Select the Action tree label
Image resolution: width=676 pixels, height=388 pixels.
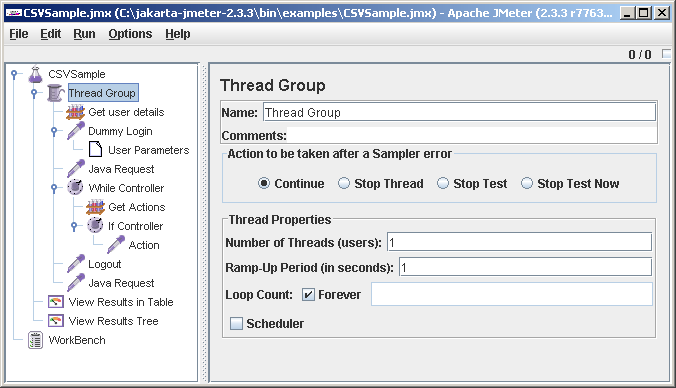pos(144,245)
